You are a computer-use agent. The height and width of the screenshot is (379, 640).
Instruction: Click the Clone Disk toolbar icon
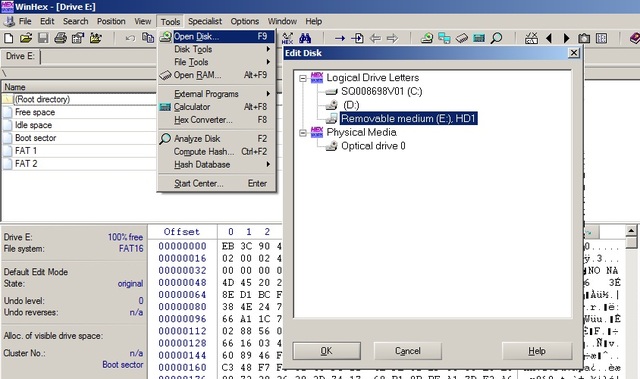tap(444, 38)
